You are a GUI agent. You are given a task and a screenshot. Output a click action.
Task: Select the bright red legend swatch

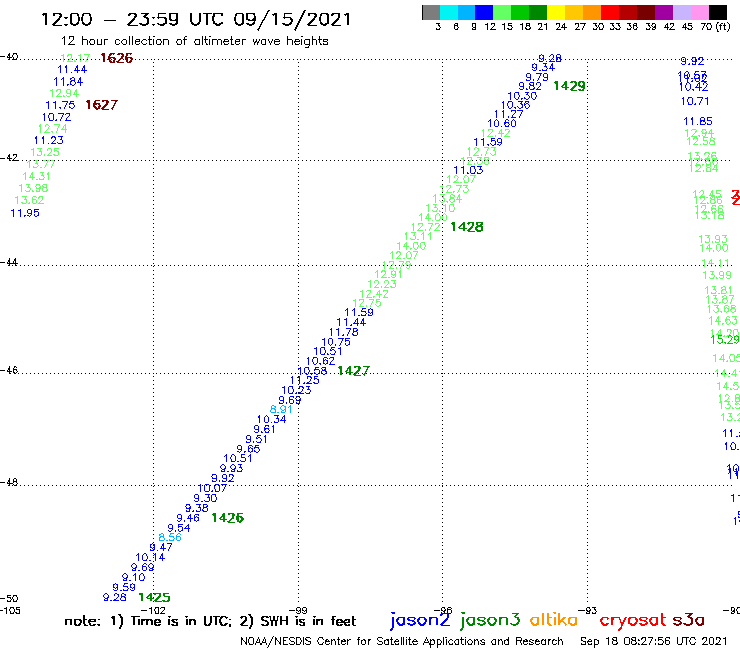pyautogui.click(x=610, y=12)
